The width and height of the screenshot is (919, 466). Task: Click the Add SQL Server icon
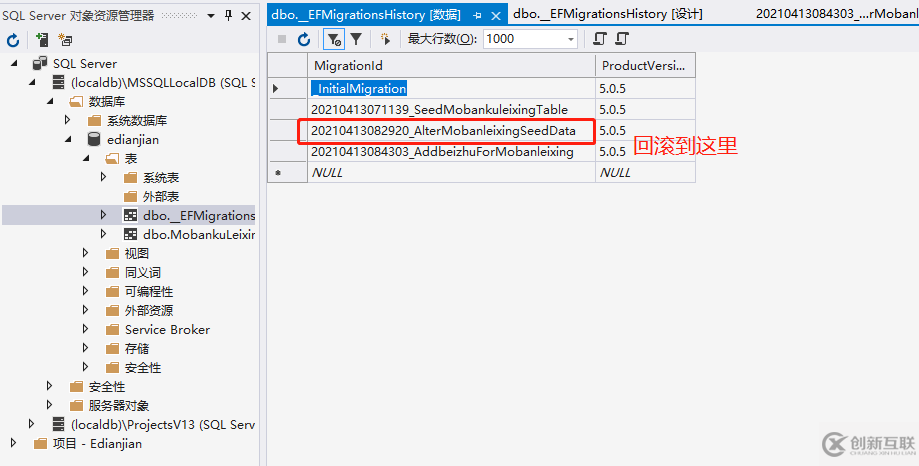tap(42, 40)
